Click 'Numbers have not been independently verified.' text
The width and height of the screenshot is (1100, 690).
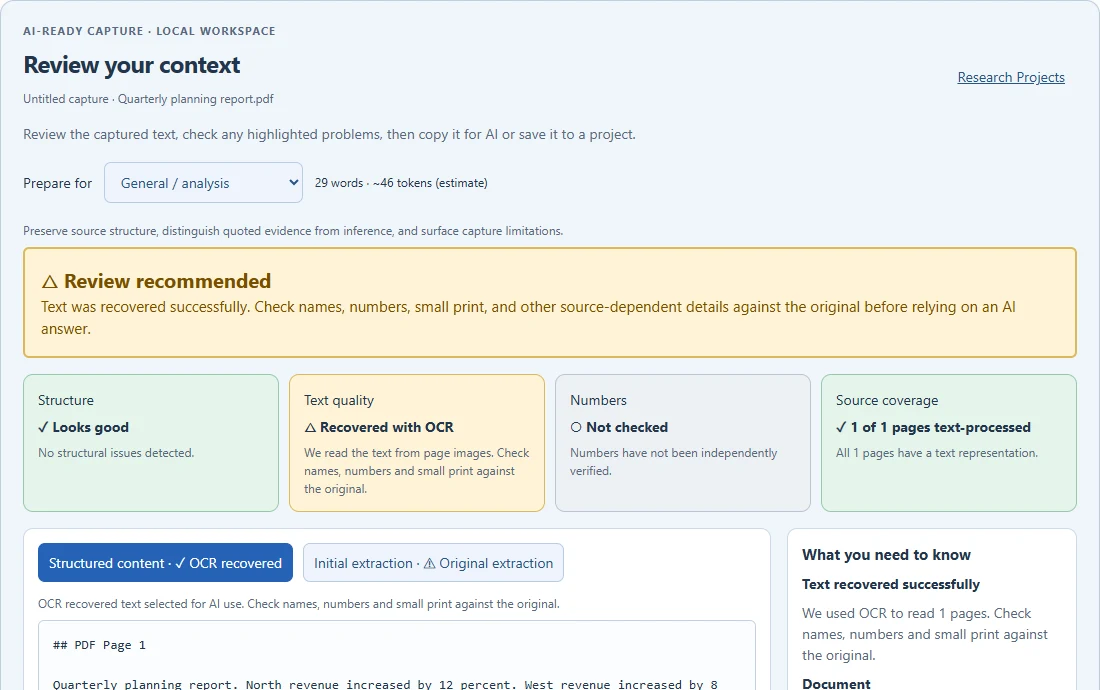(673, 461)
